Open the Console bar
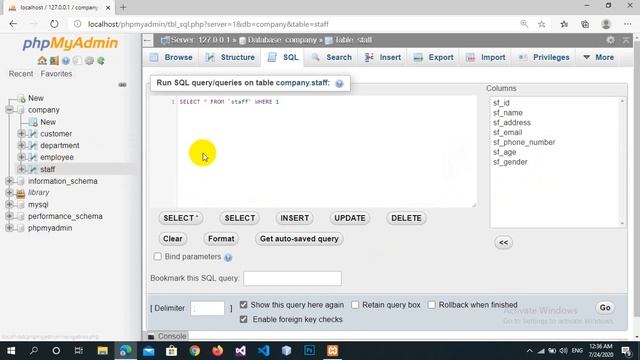 tap(167, 336)
